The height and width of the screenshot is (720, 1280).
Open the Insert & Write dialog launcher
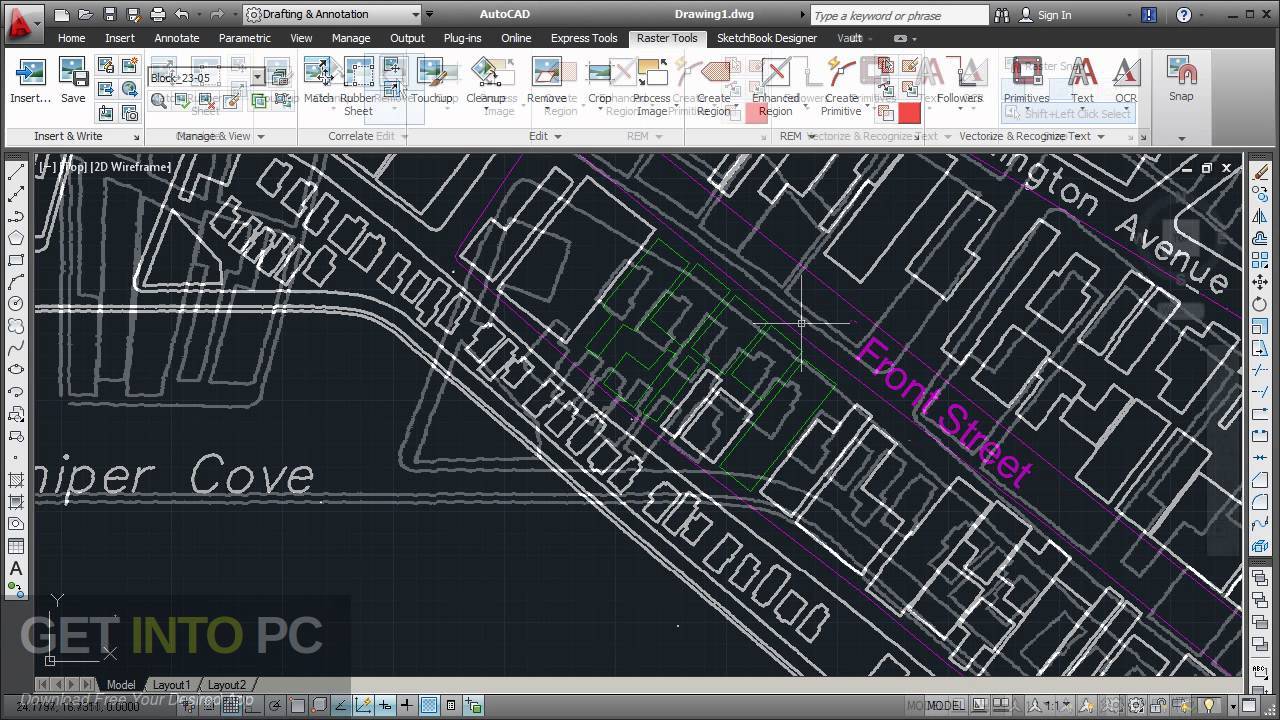pos(136,137)
